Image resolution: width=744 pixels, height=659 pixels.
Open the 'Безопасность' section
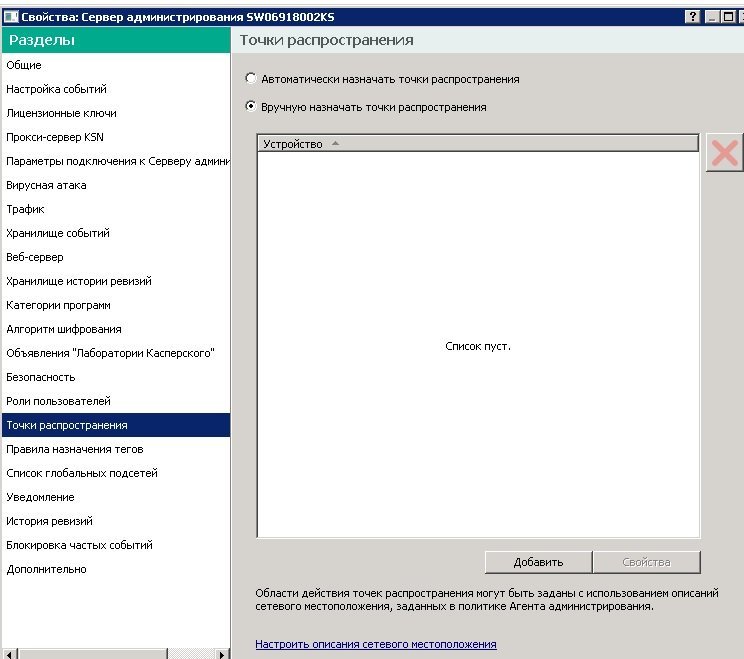point(116,377)
